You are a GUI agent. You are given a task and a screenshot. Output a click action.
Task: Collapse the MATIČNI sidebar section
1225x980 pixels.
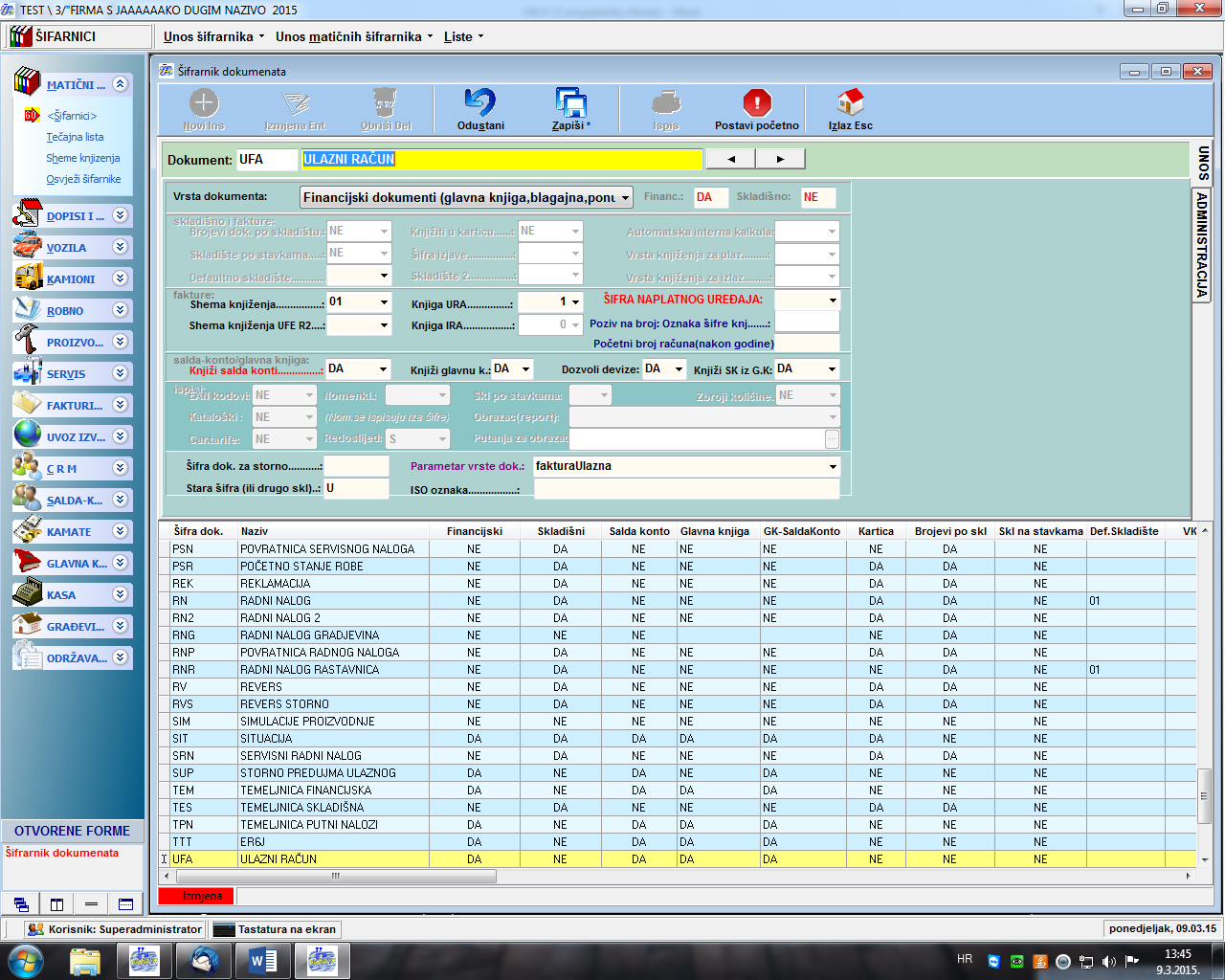(x=120, y=84)
